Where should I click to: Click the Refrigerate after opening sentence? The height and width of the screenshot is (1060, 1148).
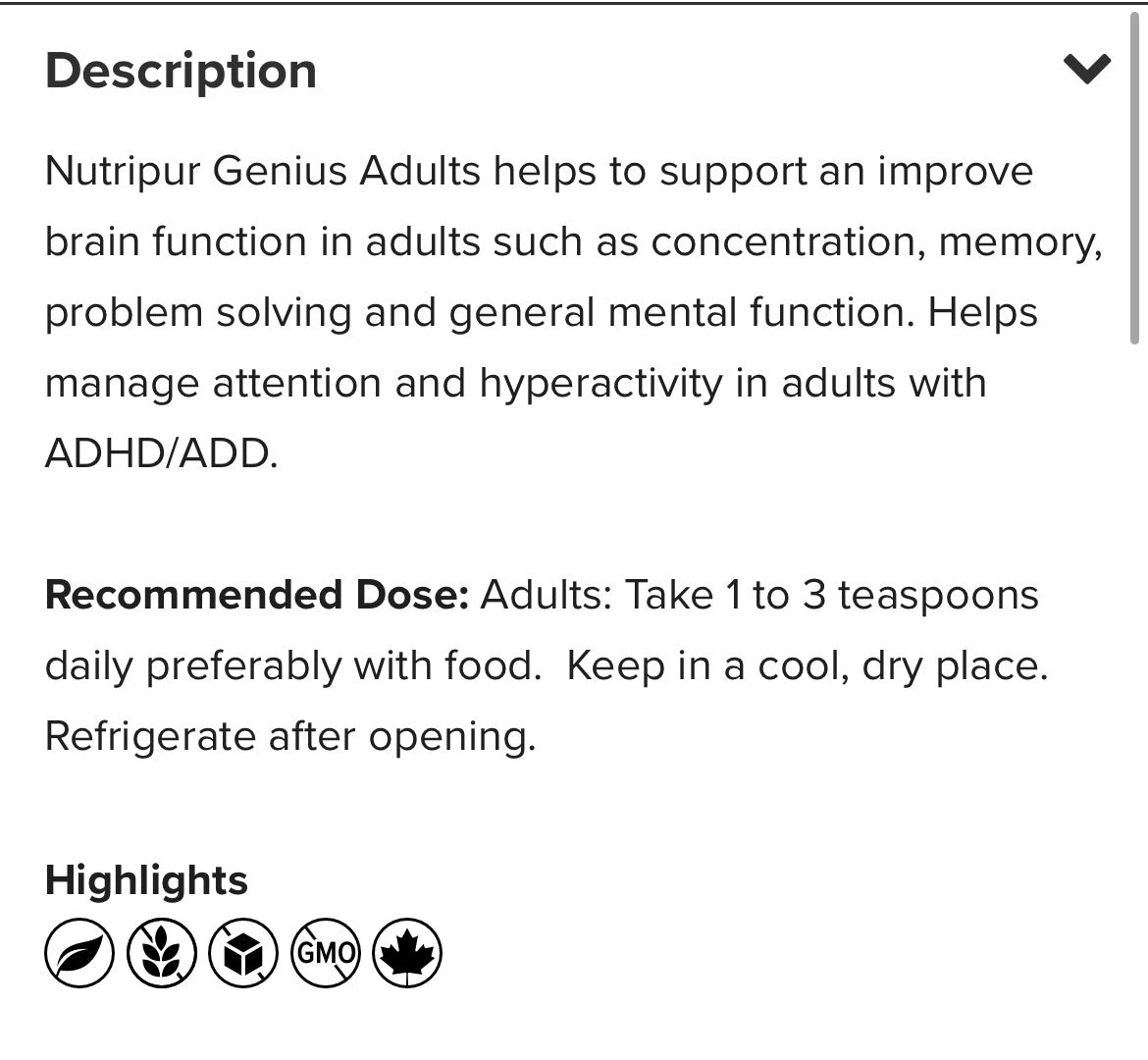coord(290,736)
